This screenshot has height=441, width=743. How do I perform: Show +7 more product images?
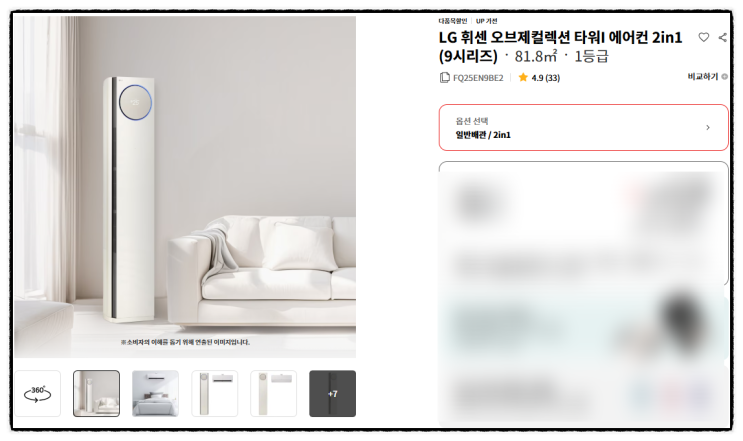pyautogui.click(x=333, y=394)
